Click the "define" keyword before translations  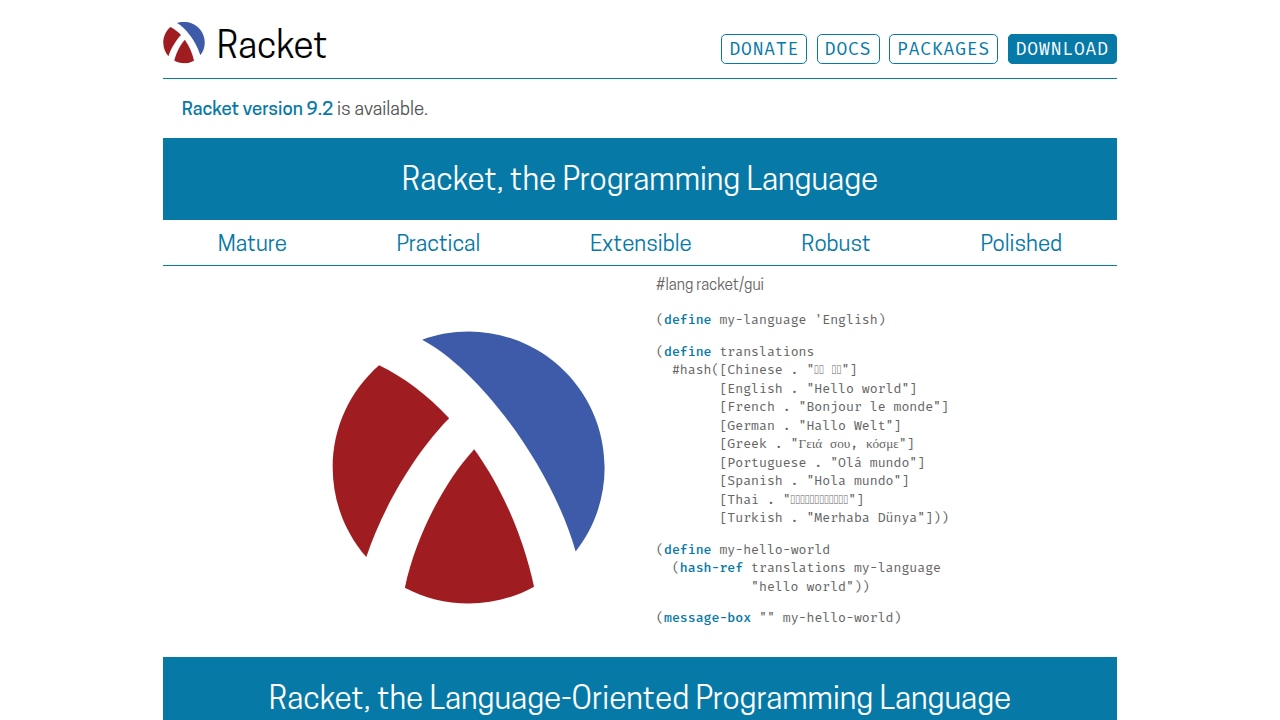coord(688,352)
